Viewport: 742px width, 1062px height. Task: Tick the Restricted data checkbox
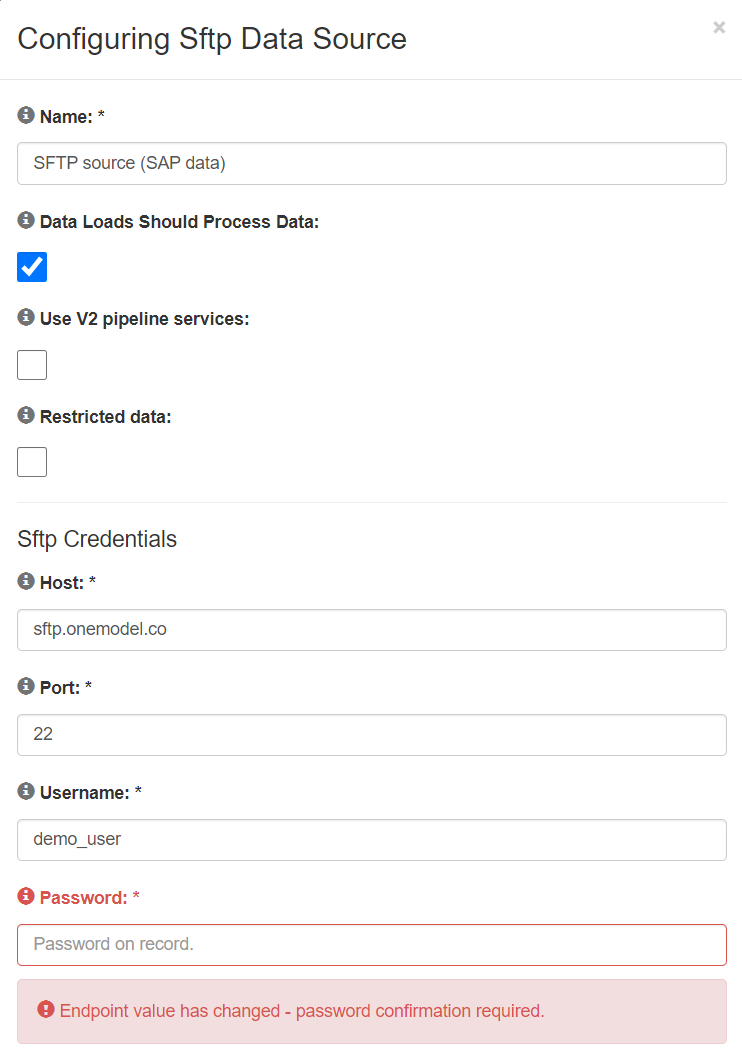click(x=32, y=462)
